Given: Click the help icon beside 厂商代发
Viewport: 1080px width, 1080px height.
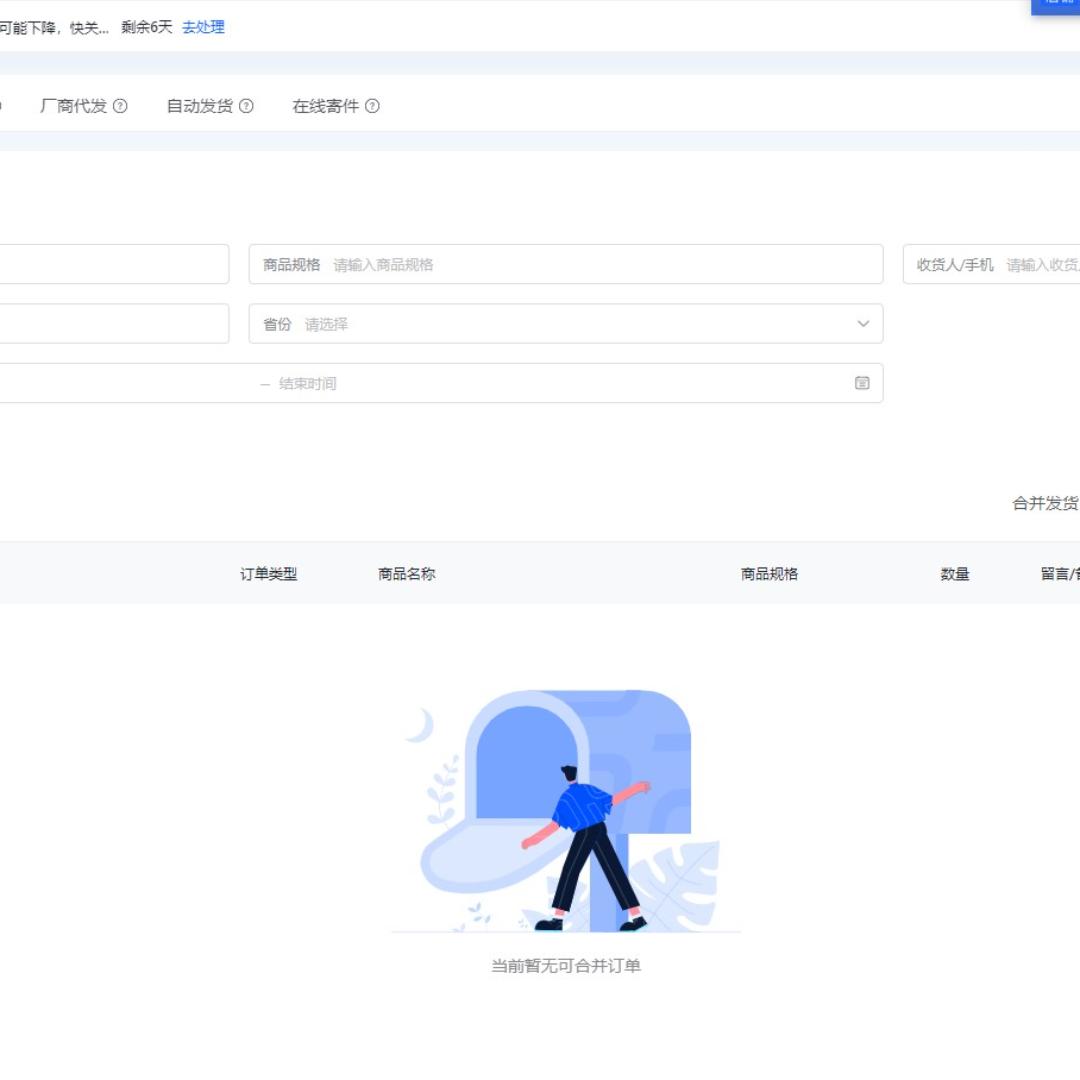Looking at the screenshot, I should coord(120,106).
